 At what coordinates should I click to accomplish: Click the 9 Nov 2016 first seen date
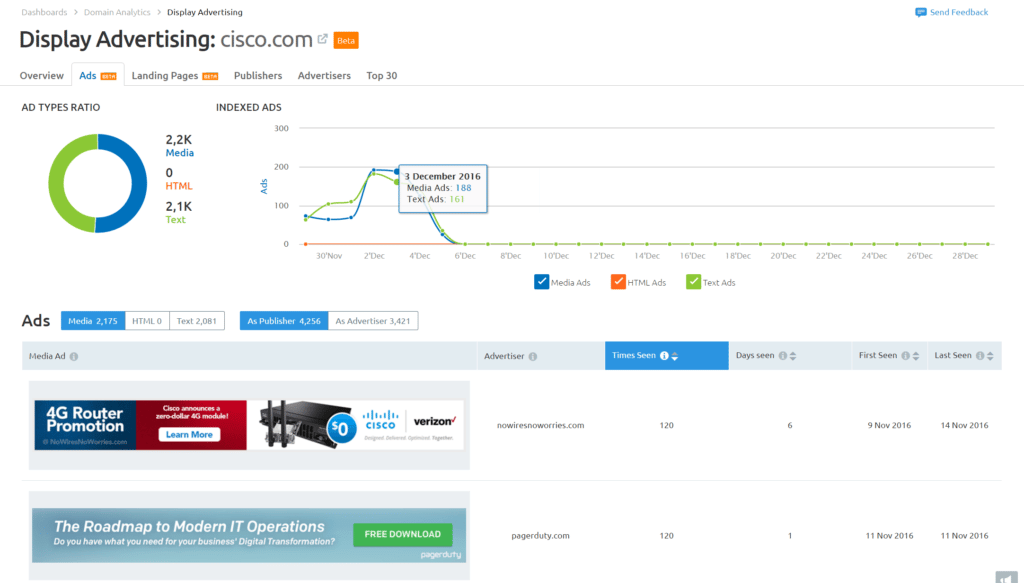pos(889,425)
